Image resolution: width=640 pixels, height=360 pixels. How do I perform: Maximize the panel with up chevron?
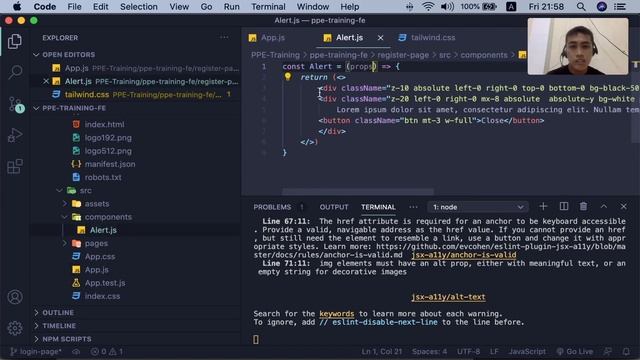604,207
